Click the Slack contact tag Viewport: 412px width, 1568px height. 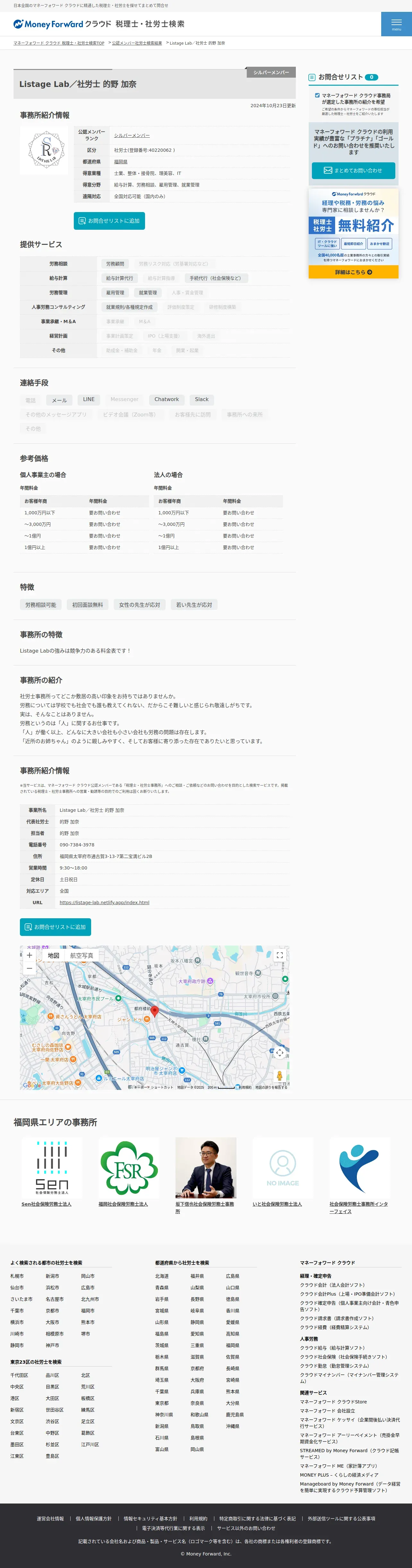[202, 399]
